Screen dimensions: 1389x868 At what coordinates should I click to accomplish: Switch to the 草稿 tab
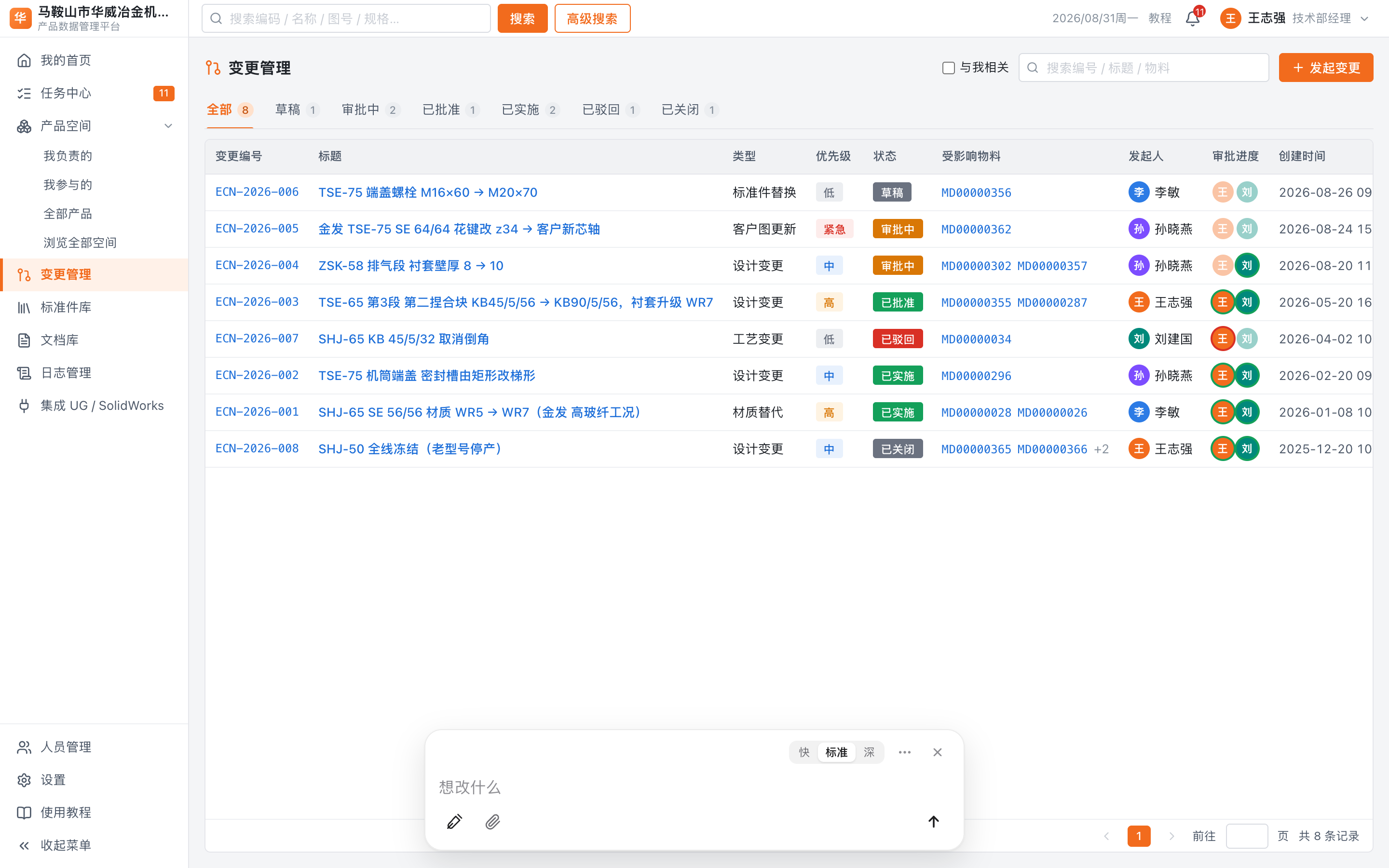pos(297,109)
